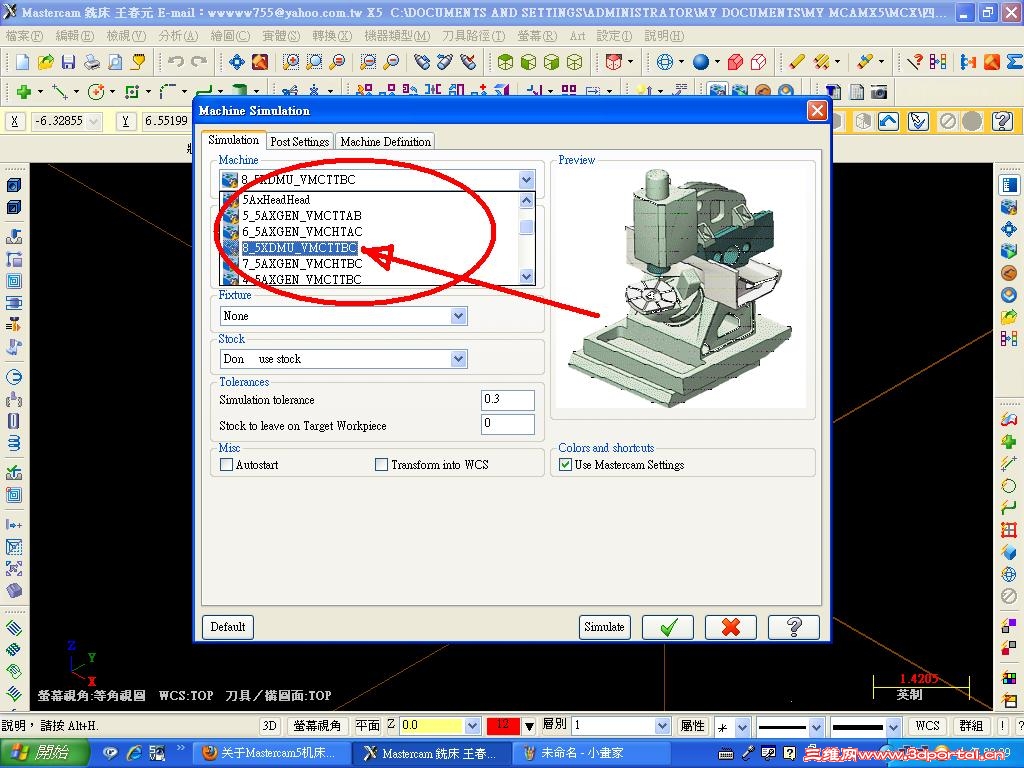
Task: Click the camera screenshot icon in toolbar
Action: (879, 92)
